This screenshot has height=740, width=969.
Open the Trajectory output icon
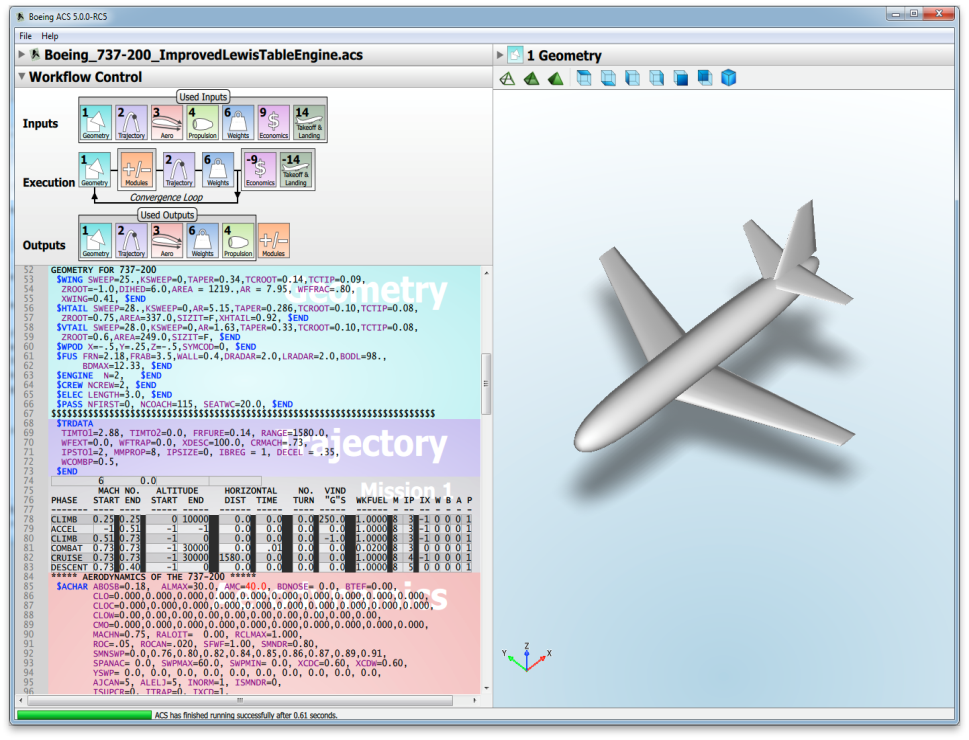(x=131, y=240)
